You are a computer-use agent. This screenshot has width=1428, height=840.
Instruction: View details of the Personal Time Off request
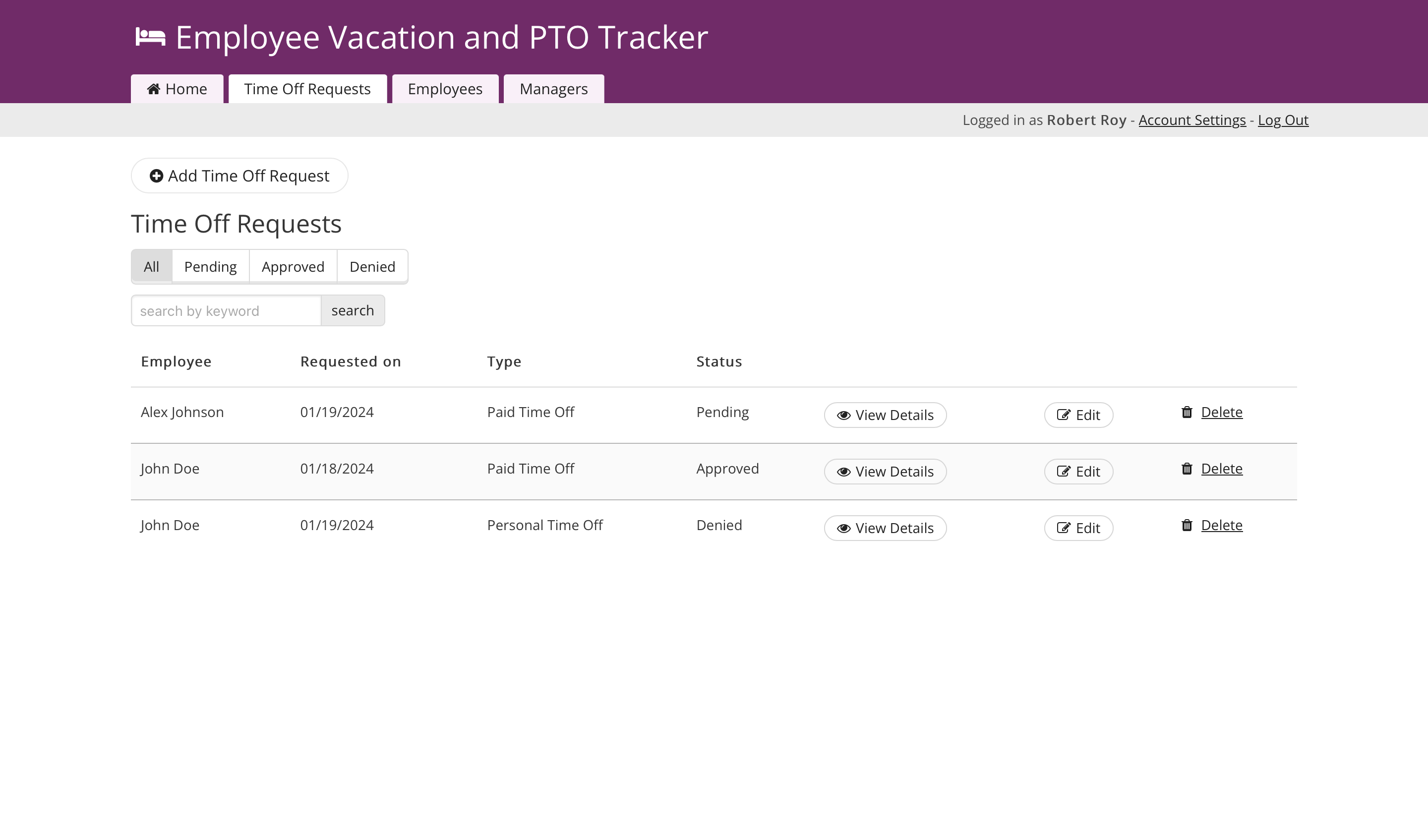(885, 528)
